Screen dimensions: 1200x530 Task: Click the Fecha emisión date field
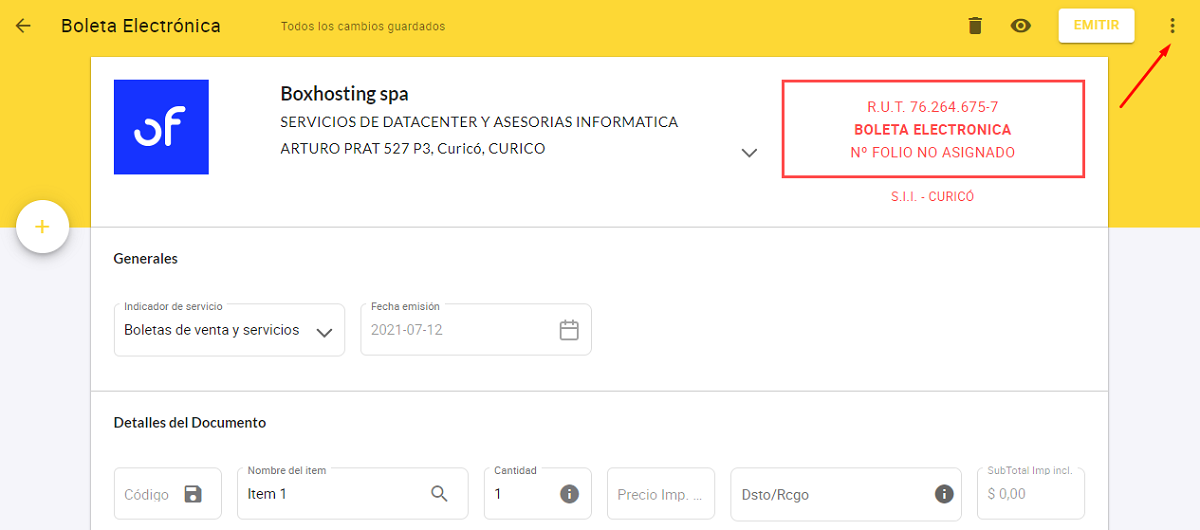[476, 330]
